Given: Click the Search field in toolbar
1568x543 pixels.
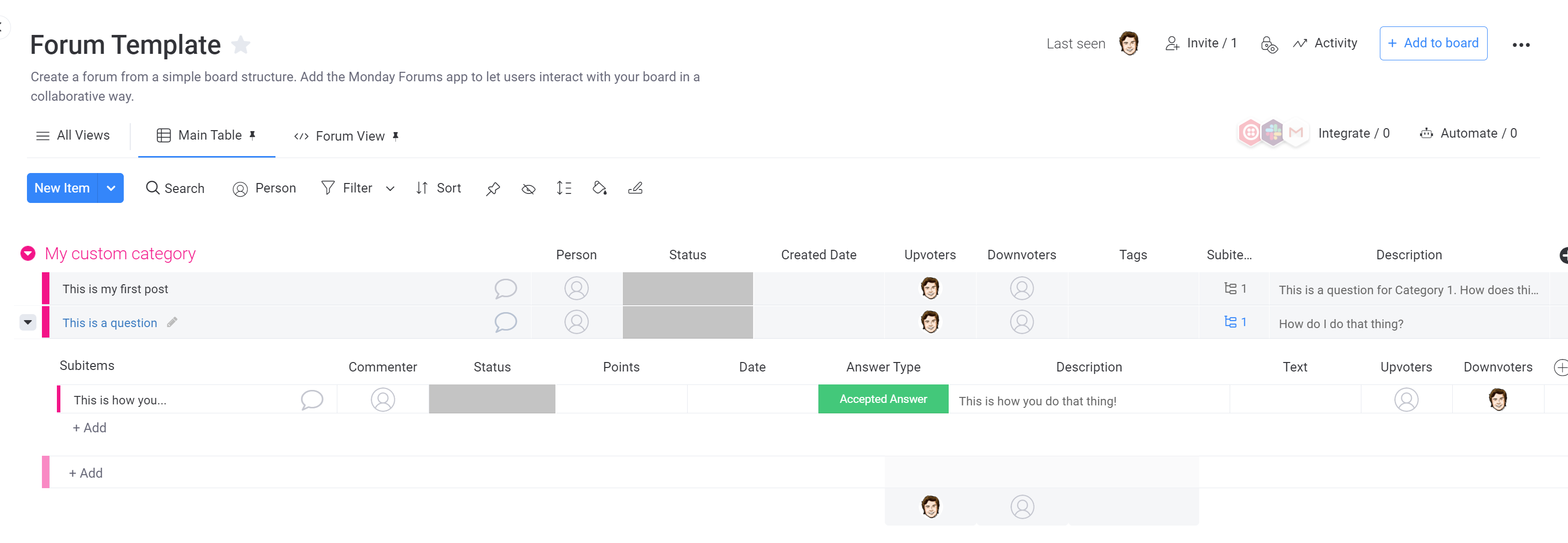Looking at the screenshot, I should (175, 188).
